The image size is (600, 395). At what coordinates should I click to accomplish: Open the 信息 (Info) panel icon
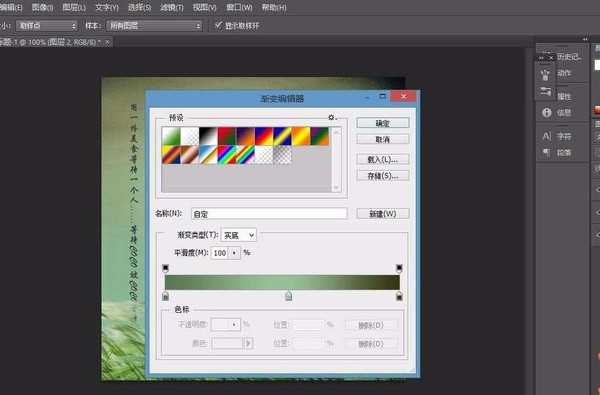tap(546, 113)
